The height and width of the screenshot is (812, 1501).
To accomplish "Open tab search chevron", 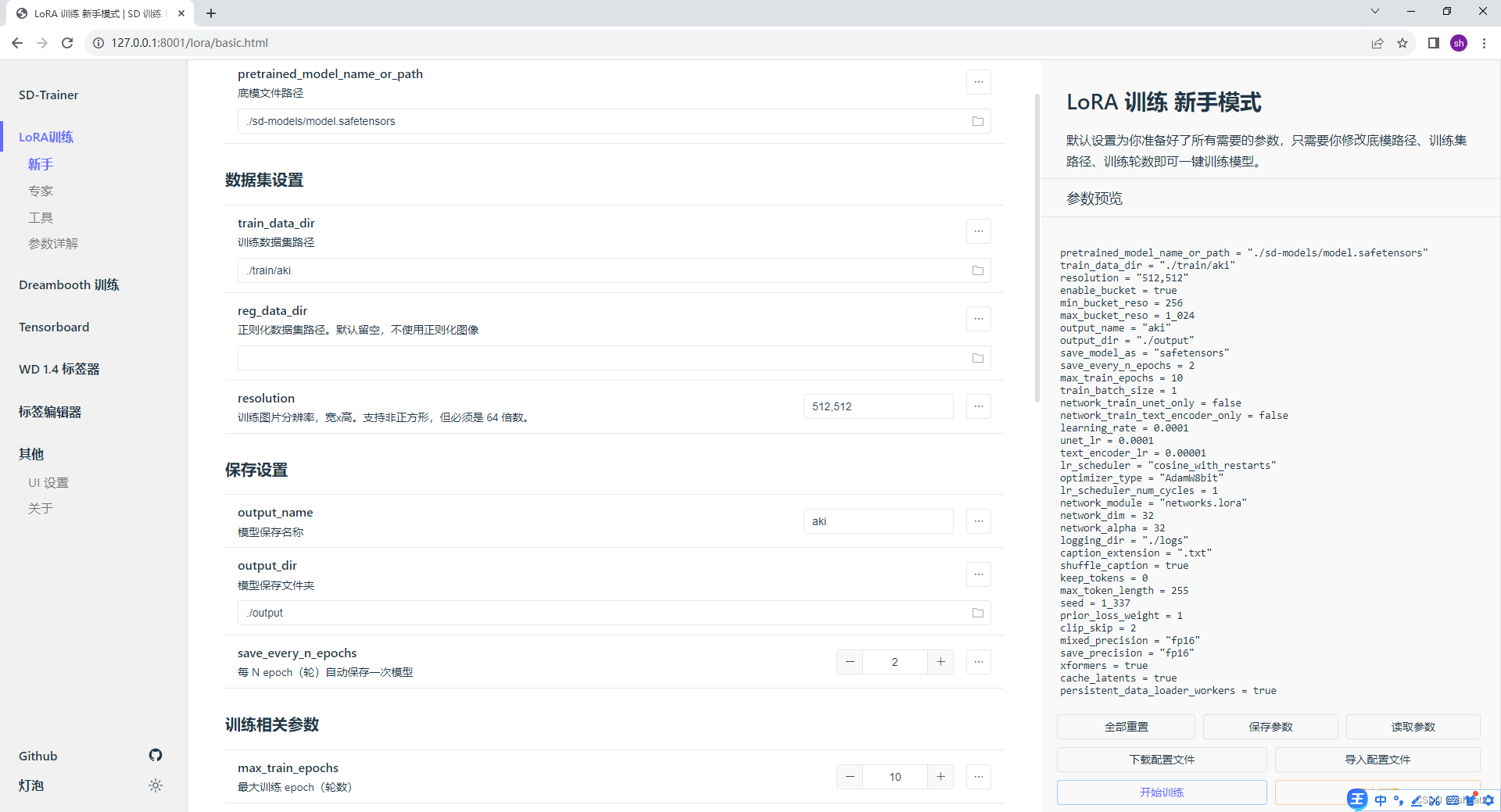I will click(1375, 11).
